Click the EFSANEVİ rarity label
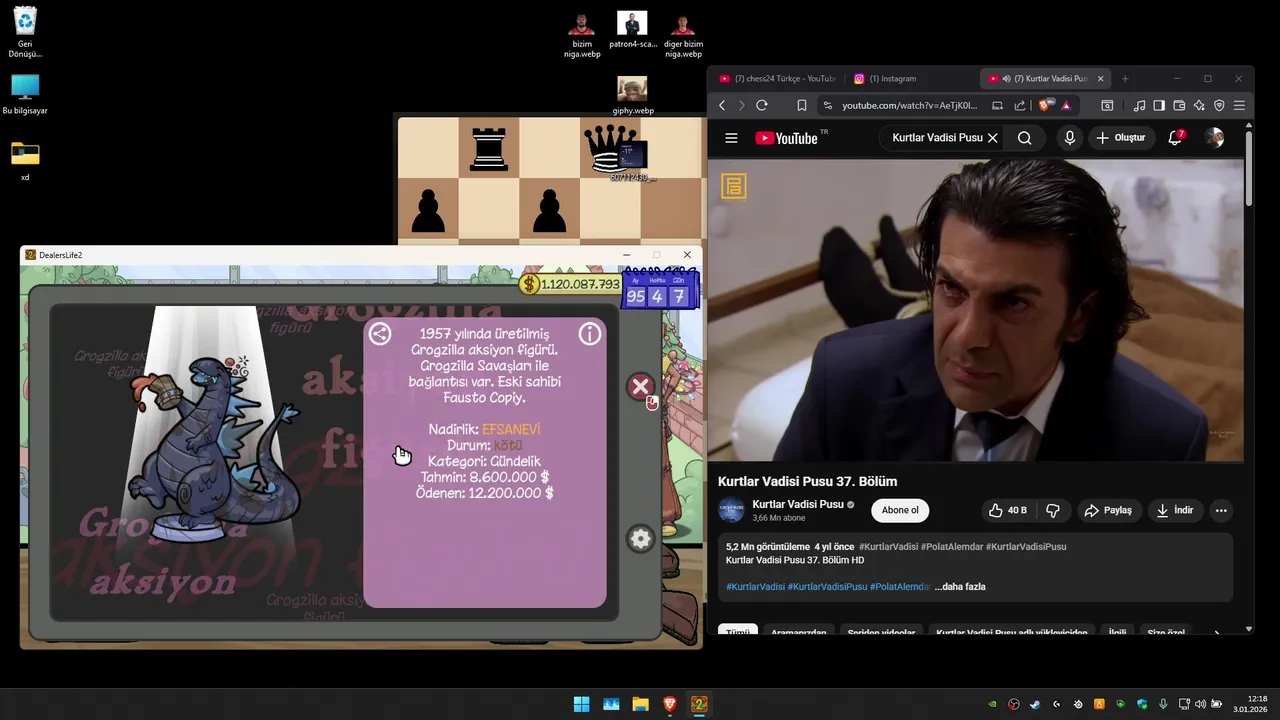Image resolution: width=1280 pixels, height=720 pixels. pyautogui.click(x=511, y=429)
